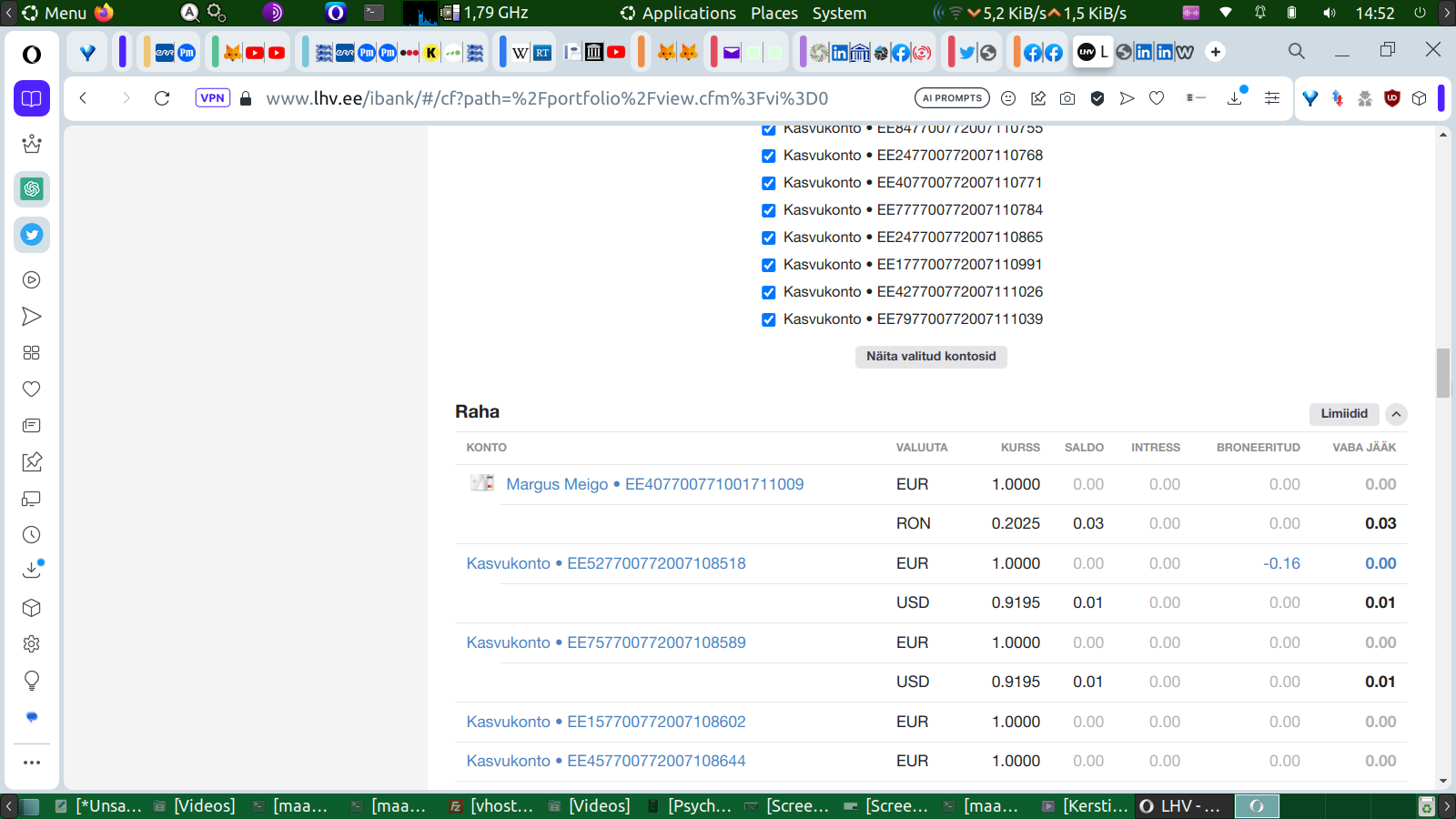Add page to bookmarks with heart icon
The height and width of the screenshot is (819, 1456).
point(1157,98)
